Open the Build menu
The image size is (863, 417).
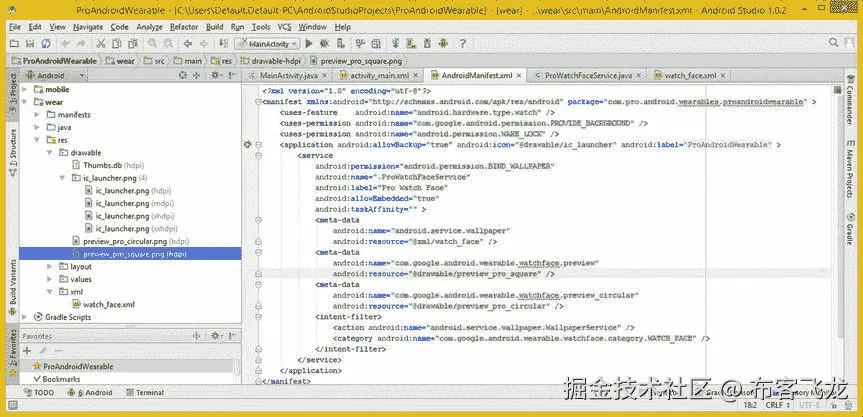[x=214, y=27]
